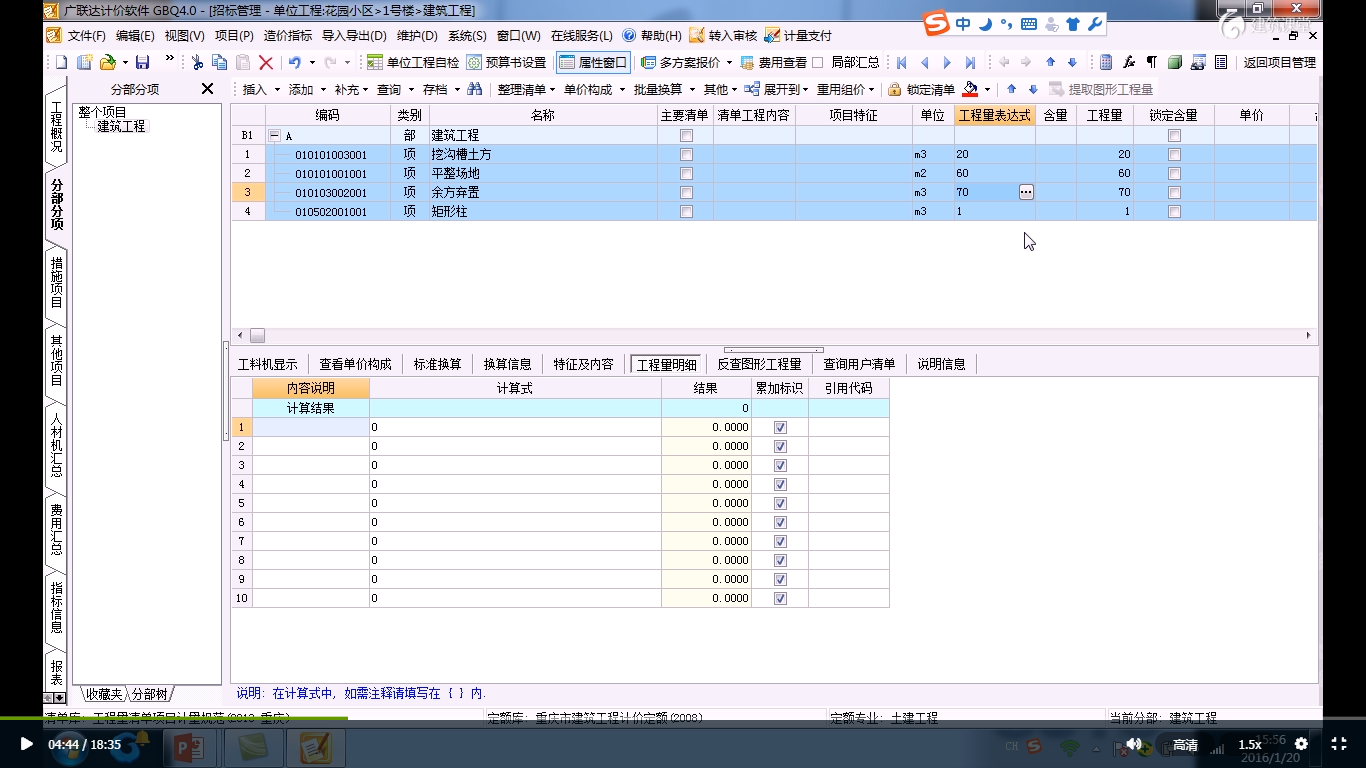Open 帮助(H) menu
Viewport: 1366px width, 768px height.
coord(652,35)
